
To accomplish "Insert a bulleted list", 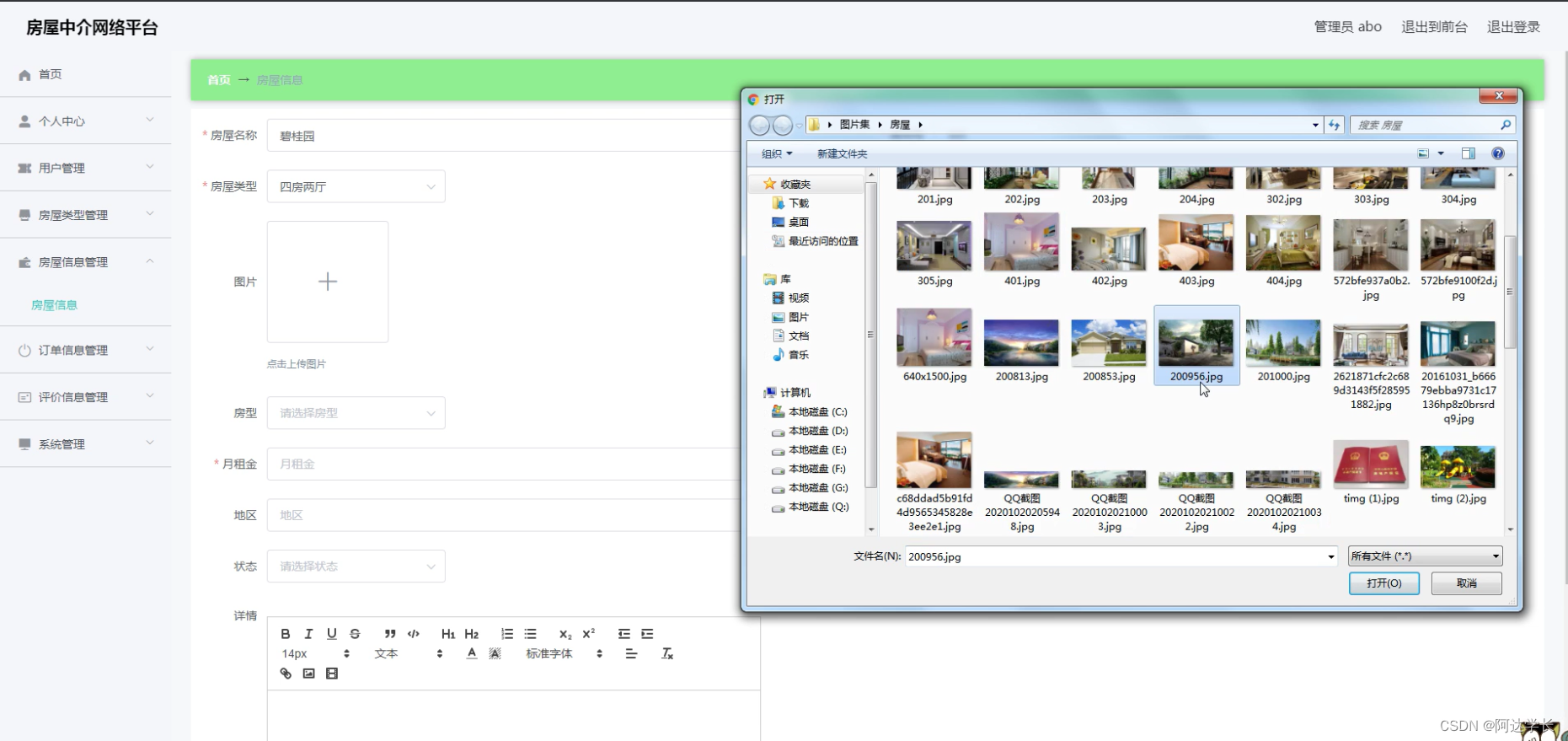I will pos(530,634).
